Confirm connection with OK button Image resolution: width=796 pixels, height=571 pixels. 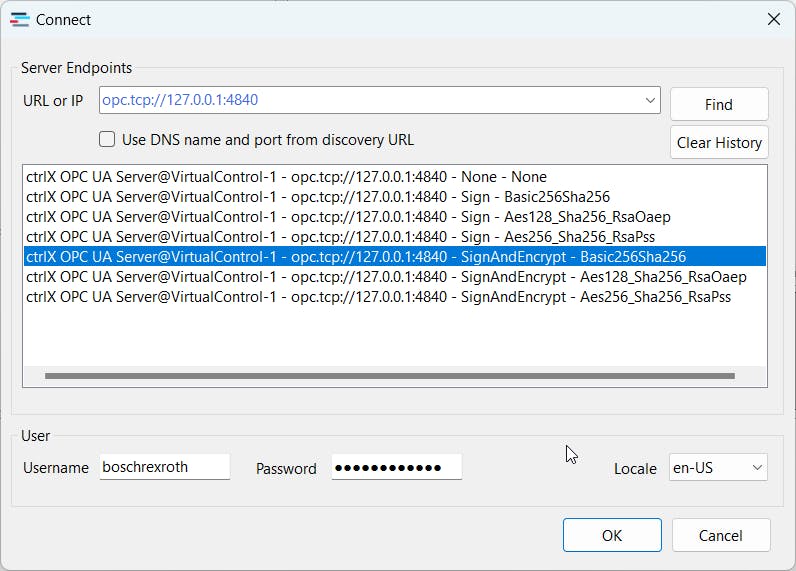pos(611,535)
